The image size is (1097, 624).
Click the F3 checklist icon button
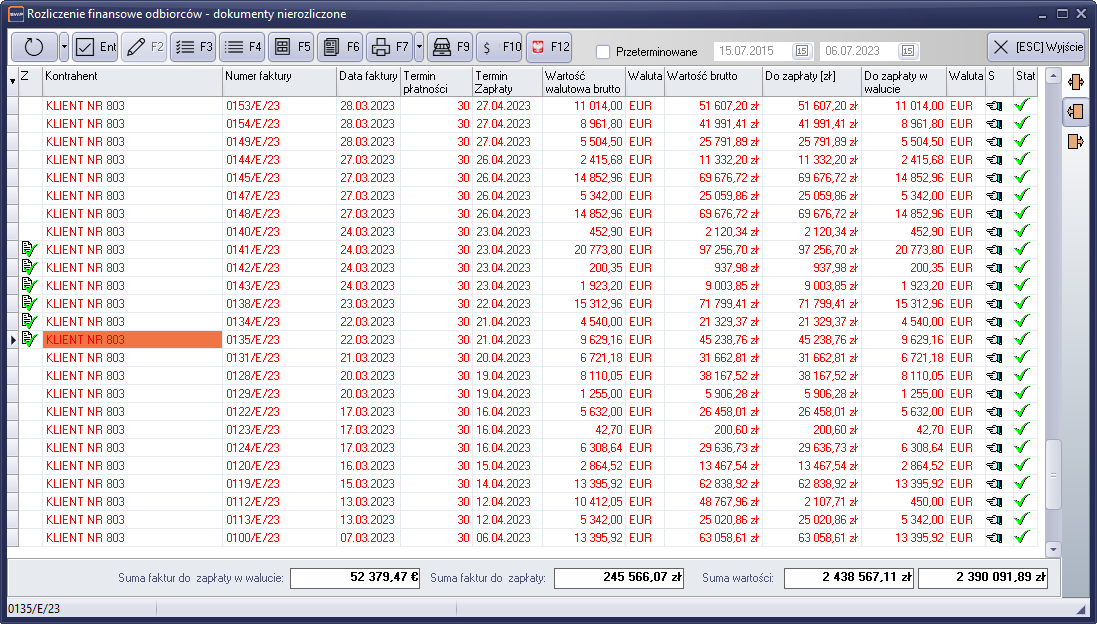(193, 47)
